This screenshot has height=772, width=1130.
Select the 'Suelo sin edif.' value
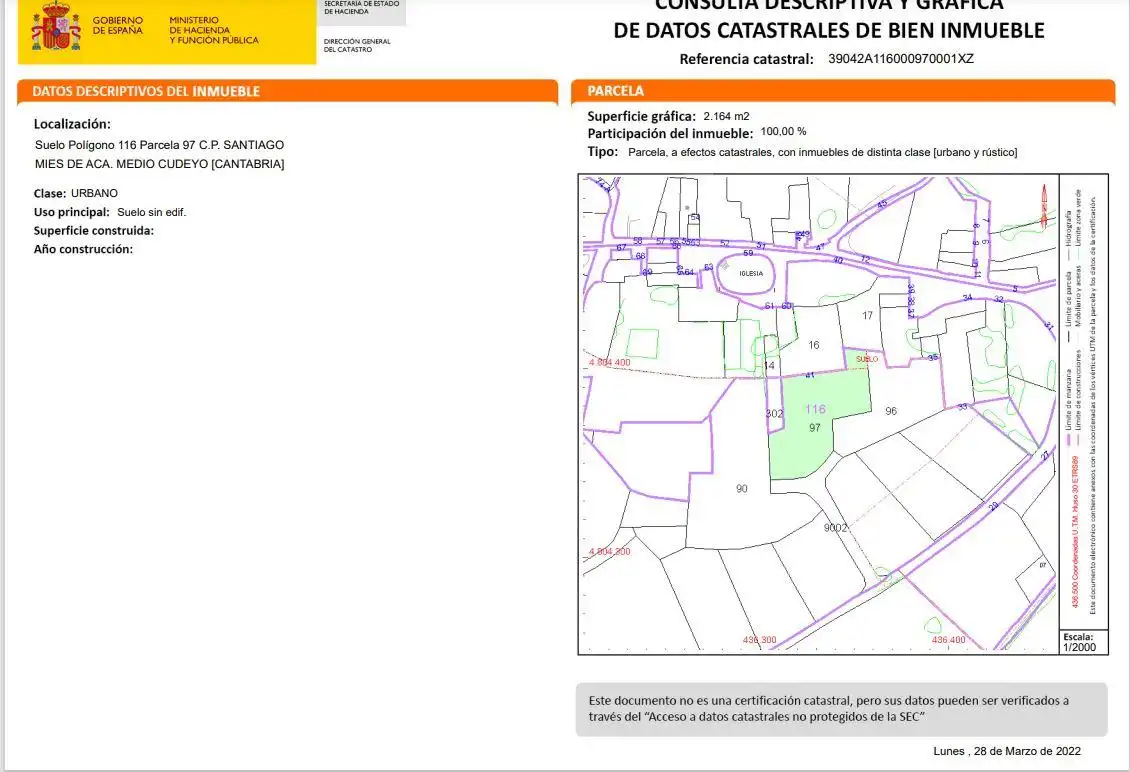pyautogui.click(x=151, y=212)
